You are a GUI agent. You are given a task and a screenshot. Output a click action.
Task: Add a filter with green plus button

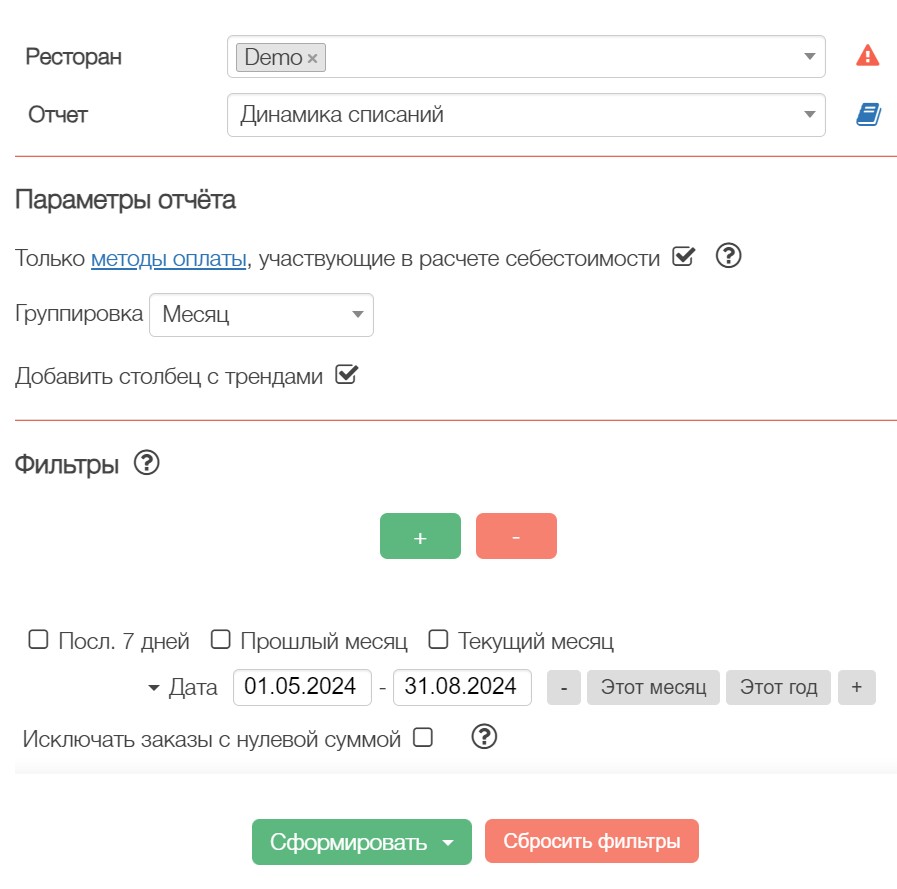(x=420, y=536)
